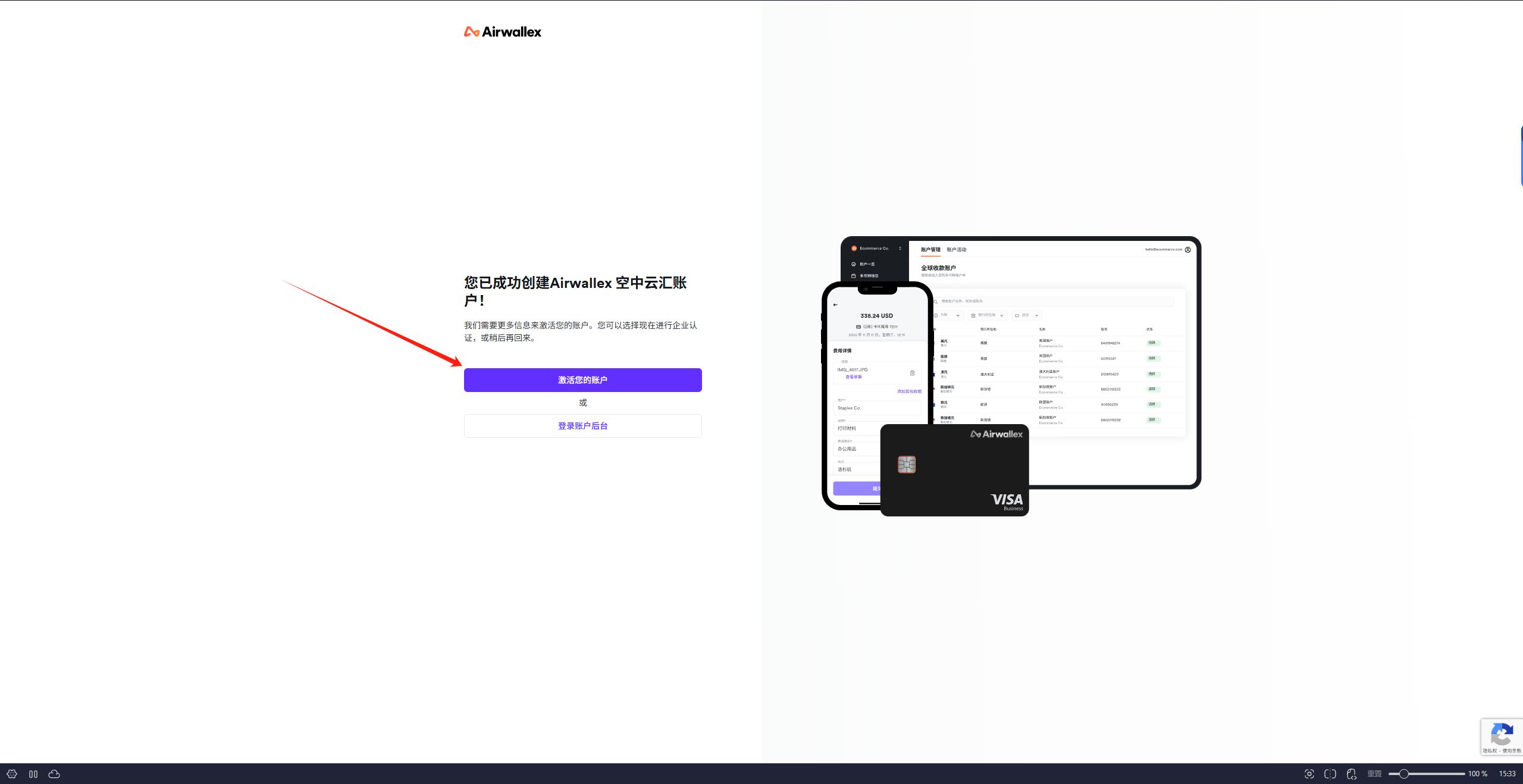
Task: Open the 隐私权 link in reCAPTCHA badge
Action: [1490, 751]
